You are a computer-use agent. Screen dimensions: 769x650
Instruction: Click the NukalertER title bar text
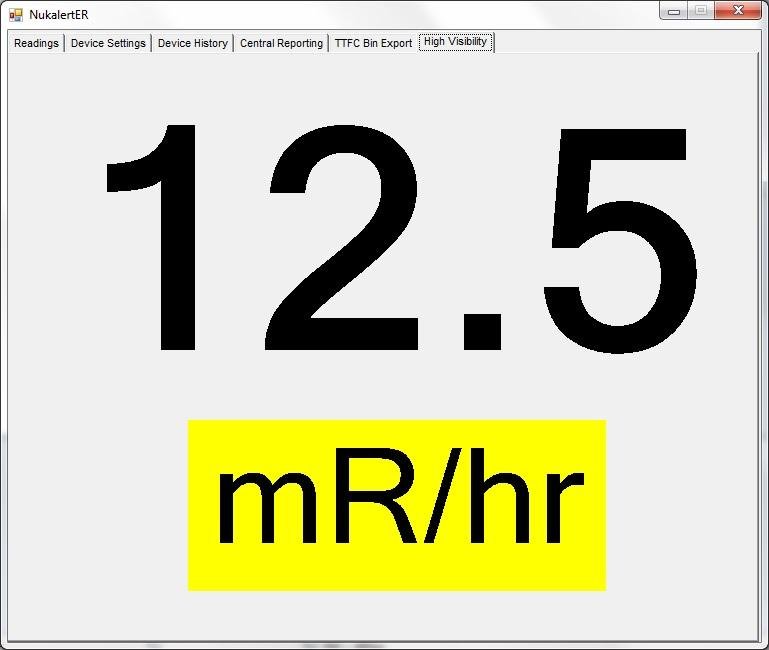click(x=59, y=14)
